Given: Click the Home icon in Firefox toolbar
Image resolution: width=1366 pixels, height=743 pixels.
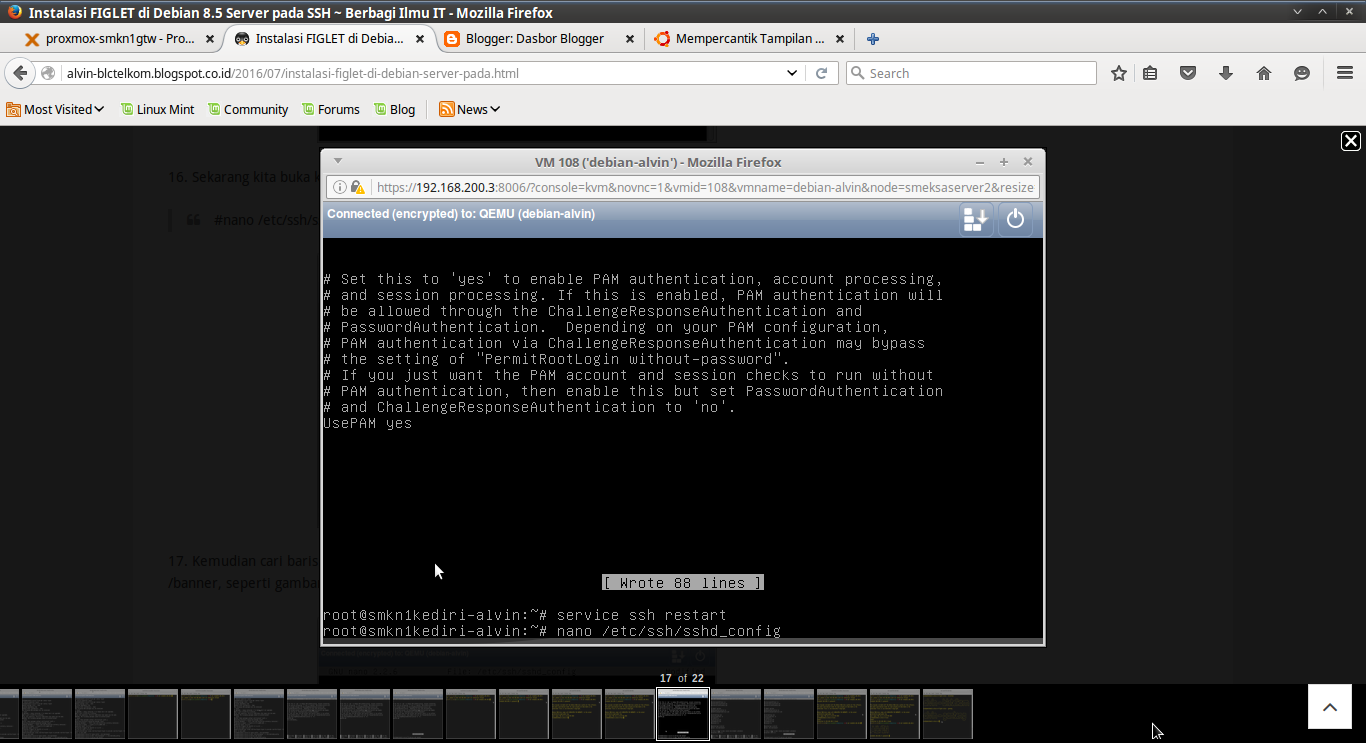Looking at the screenshot, I should click(x=1263, y=72).
